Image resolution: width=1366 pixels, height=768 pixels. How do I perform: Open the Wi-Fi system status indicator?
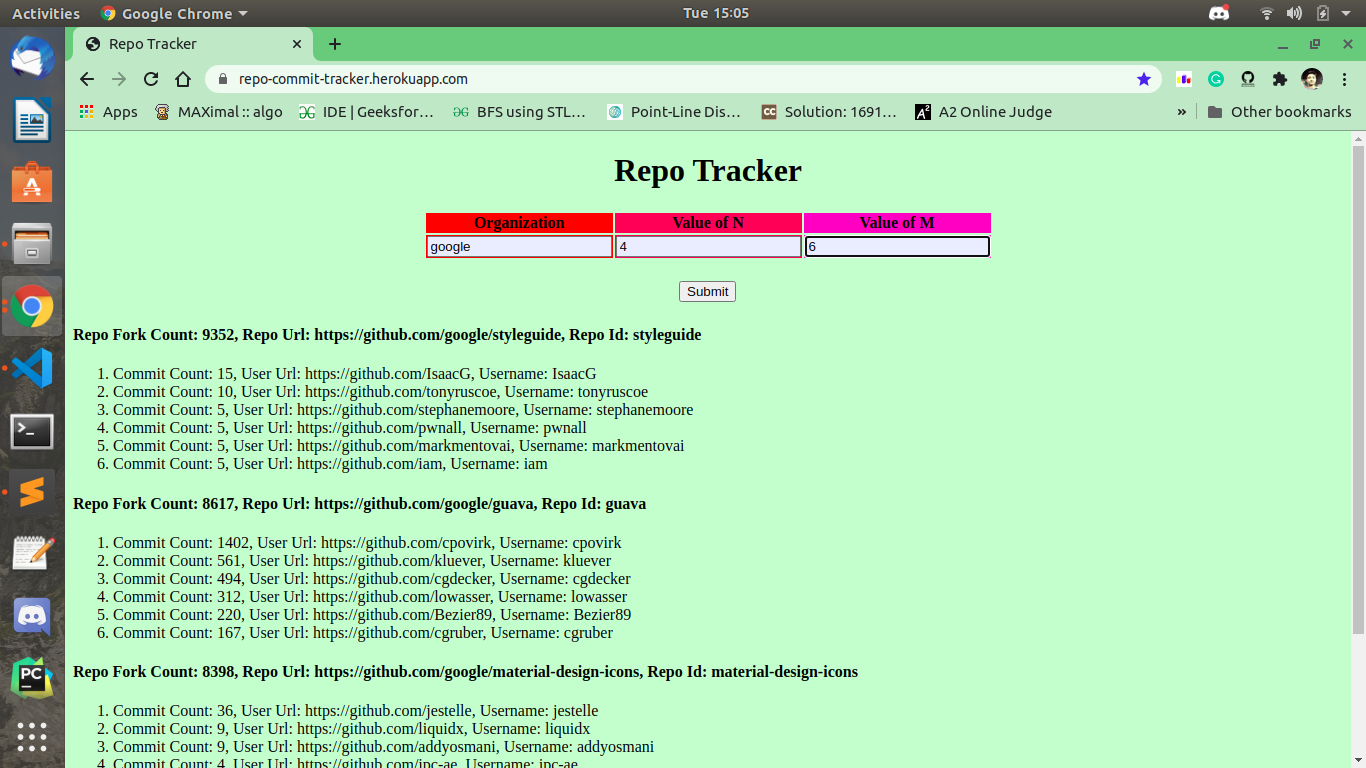pyautogui.click(x=1267, y=13)
